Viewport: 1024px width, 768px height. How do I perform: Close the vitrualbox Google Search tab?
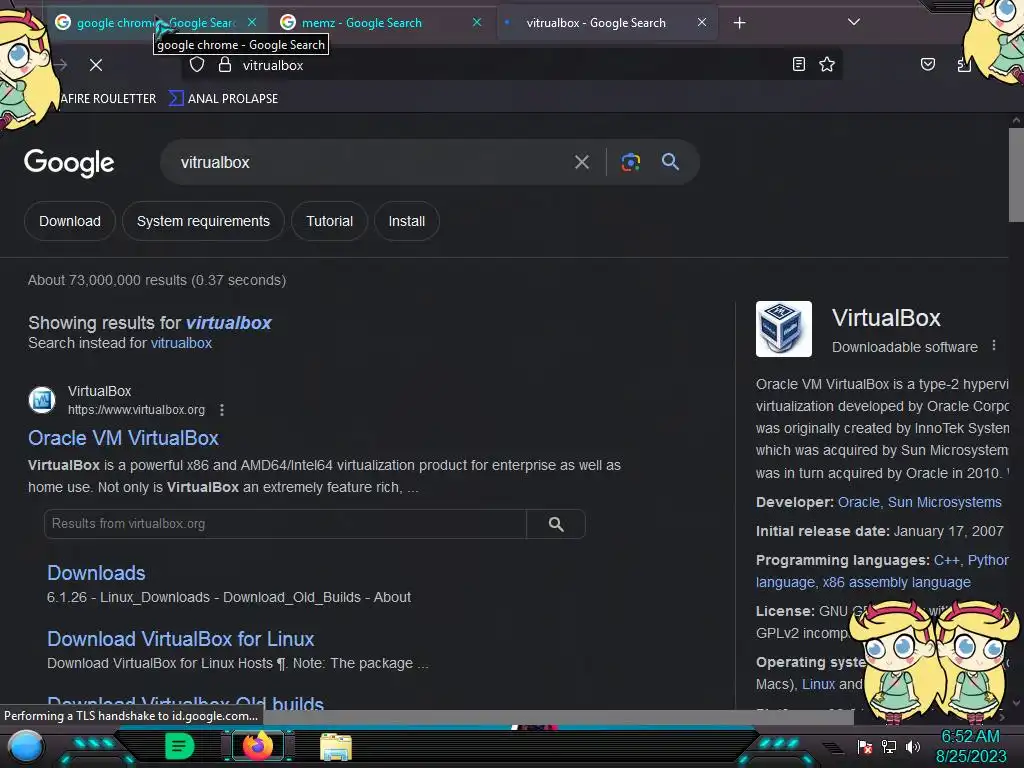coord(701,22)
